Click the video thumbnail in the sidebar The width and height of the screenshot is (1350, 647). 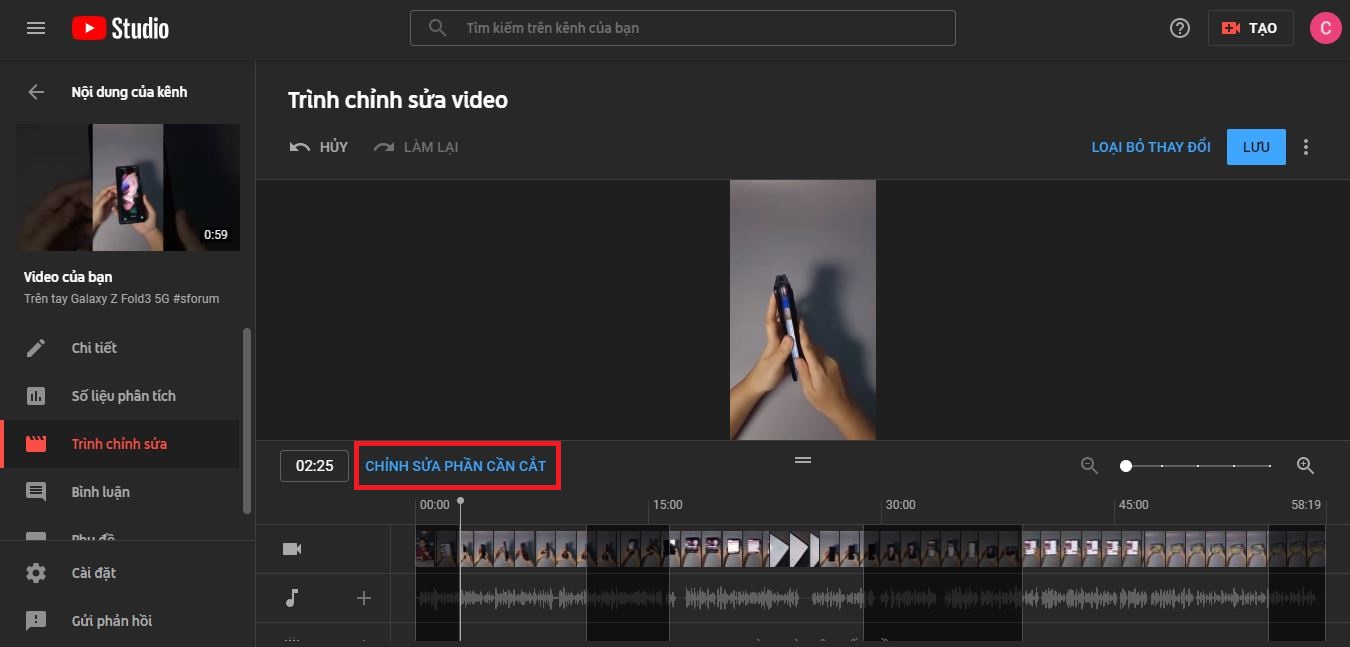point(128,187)
